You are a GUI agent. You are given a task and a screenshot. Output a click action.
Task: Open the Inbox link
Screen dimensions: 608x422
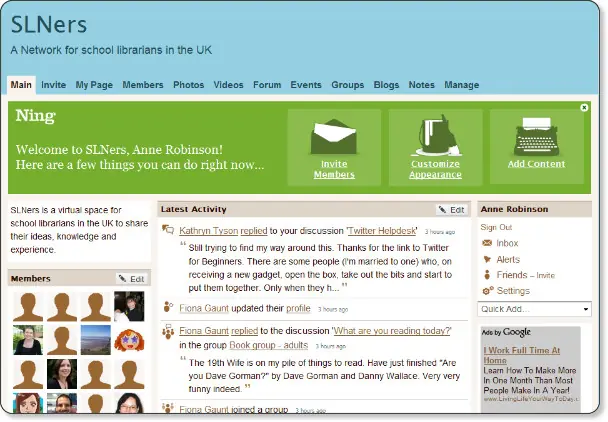coord(507,243)
